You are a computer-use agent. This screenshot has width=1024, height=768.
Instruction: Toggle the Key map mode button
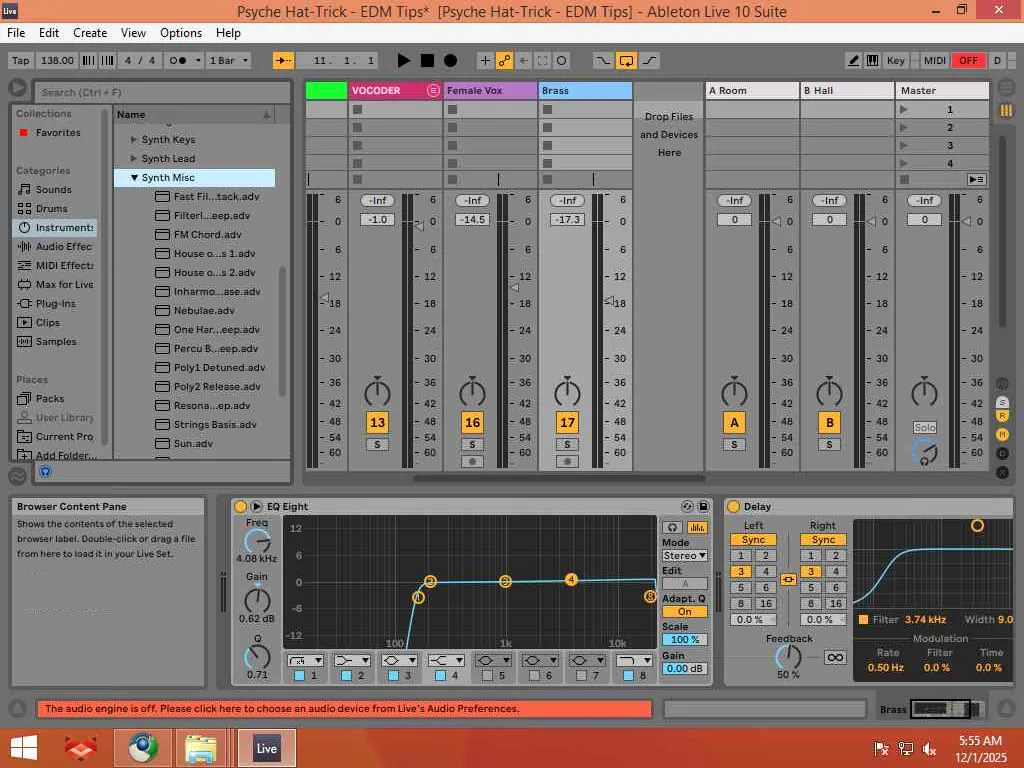[x=895, y=61]
